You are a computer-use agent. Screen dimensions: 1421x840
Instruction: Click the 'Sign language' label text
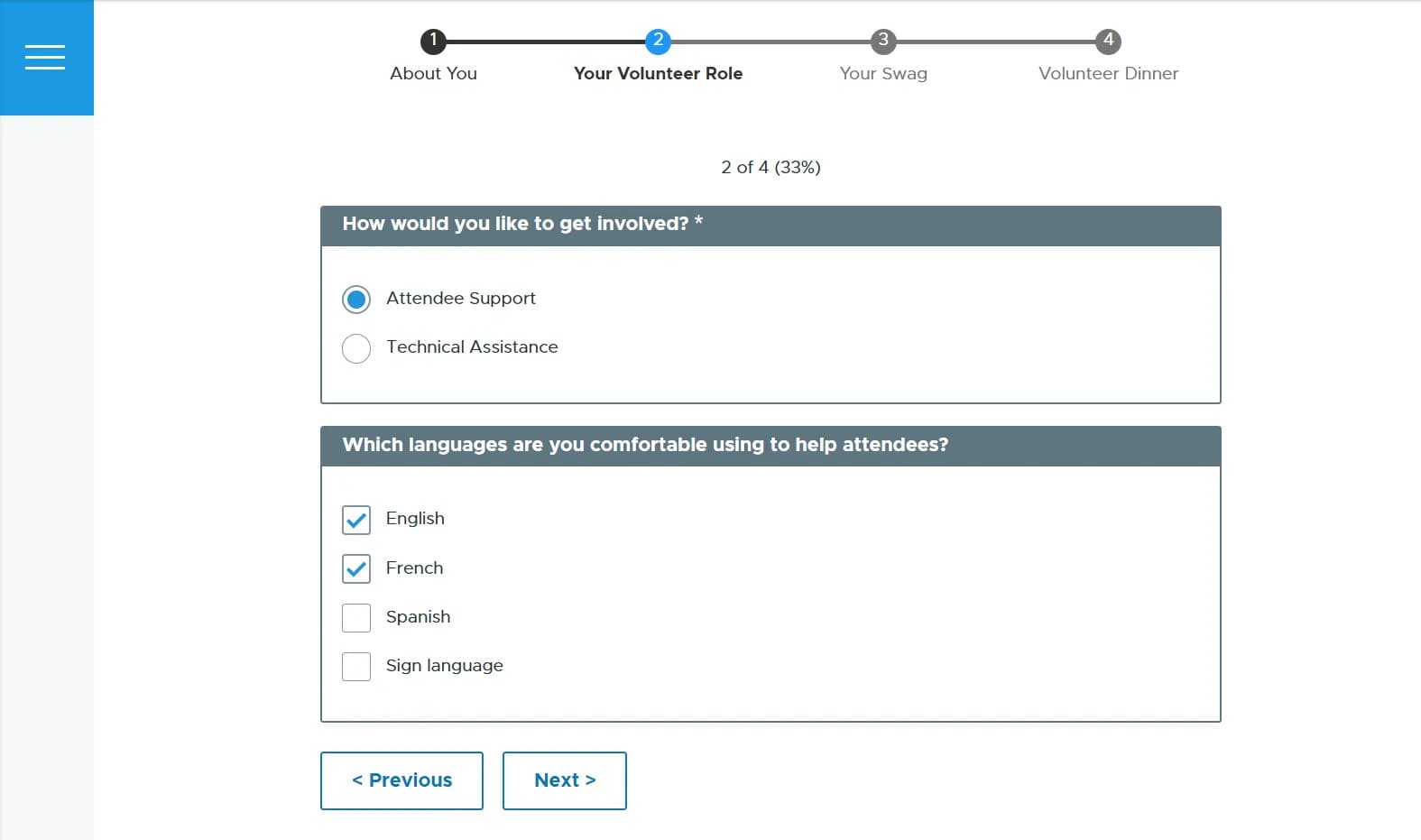[x=445, y=666]
